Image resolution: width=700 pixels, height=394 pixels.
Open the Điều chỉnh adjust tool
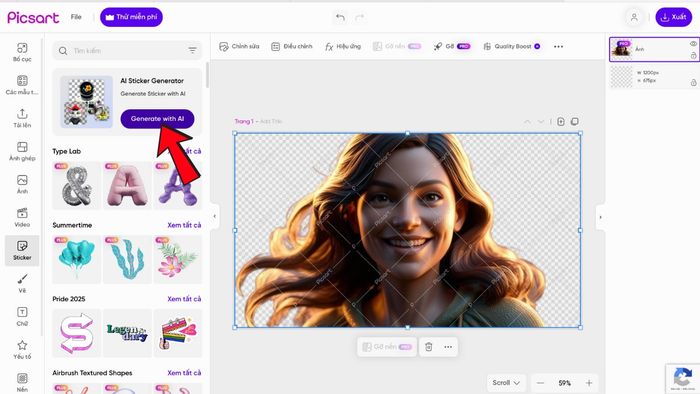click(292, 46)
